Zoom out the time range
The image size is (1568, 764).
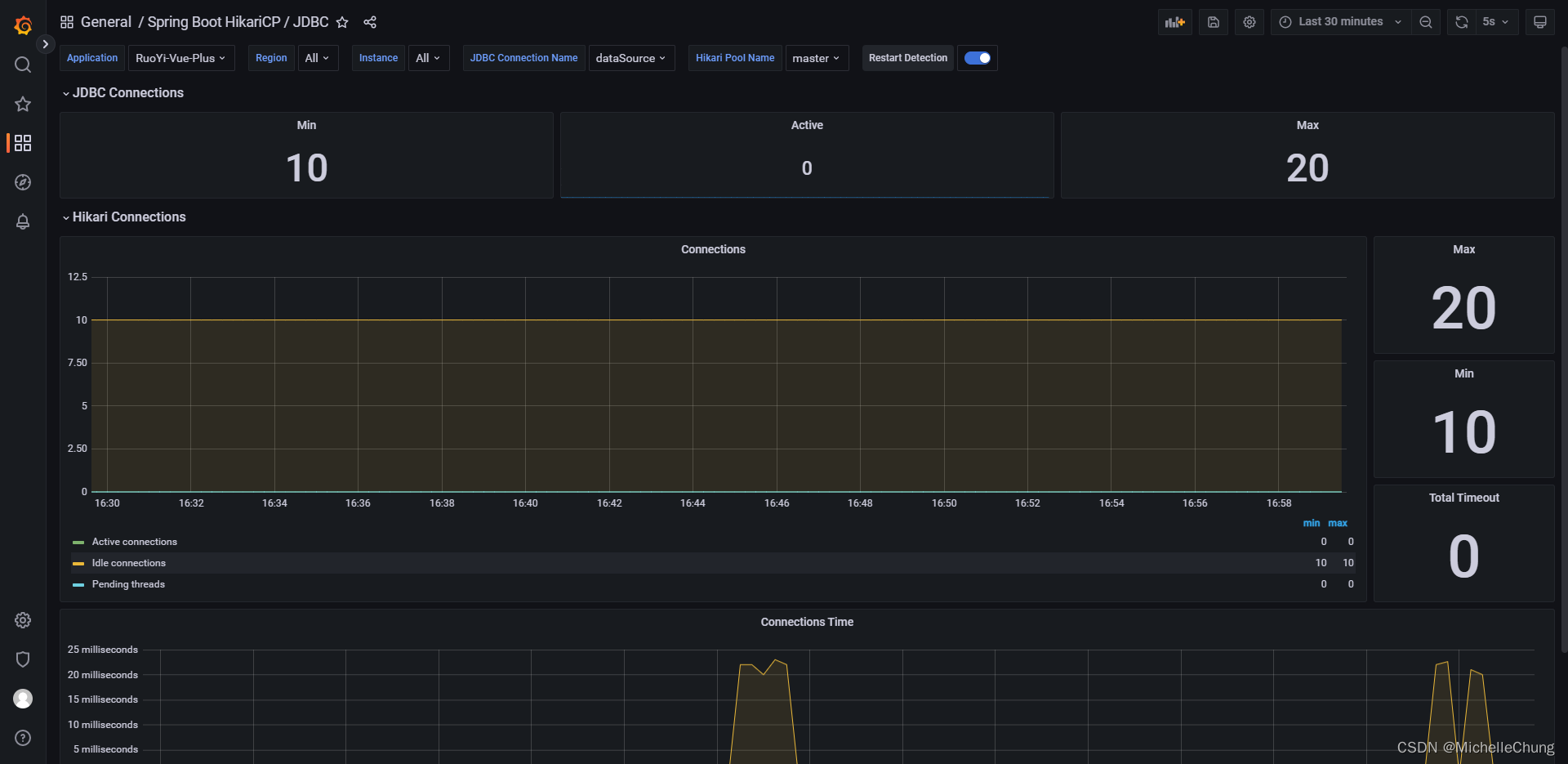click(1426, 22)
